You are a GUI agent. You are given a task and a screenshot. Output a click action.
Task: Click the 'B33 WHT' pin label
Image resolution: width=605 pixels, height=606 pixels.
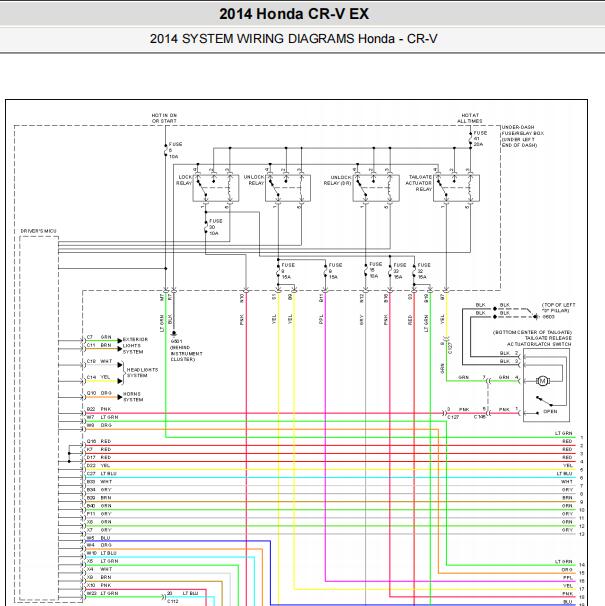pos(99,482)
